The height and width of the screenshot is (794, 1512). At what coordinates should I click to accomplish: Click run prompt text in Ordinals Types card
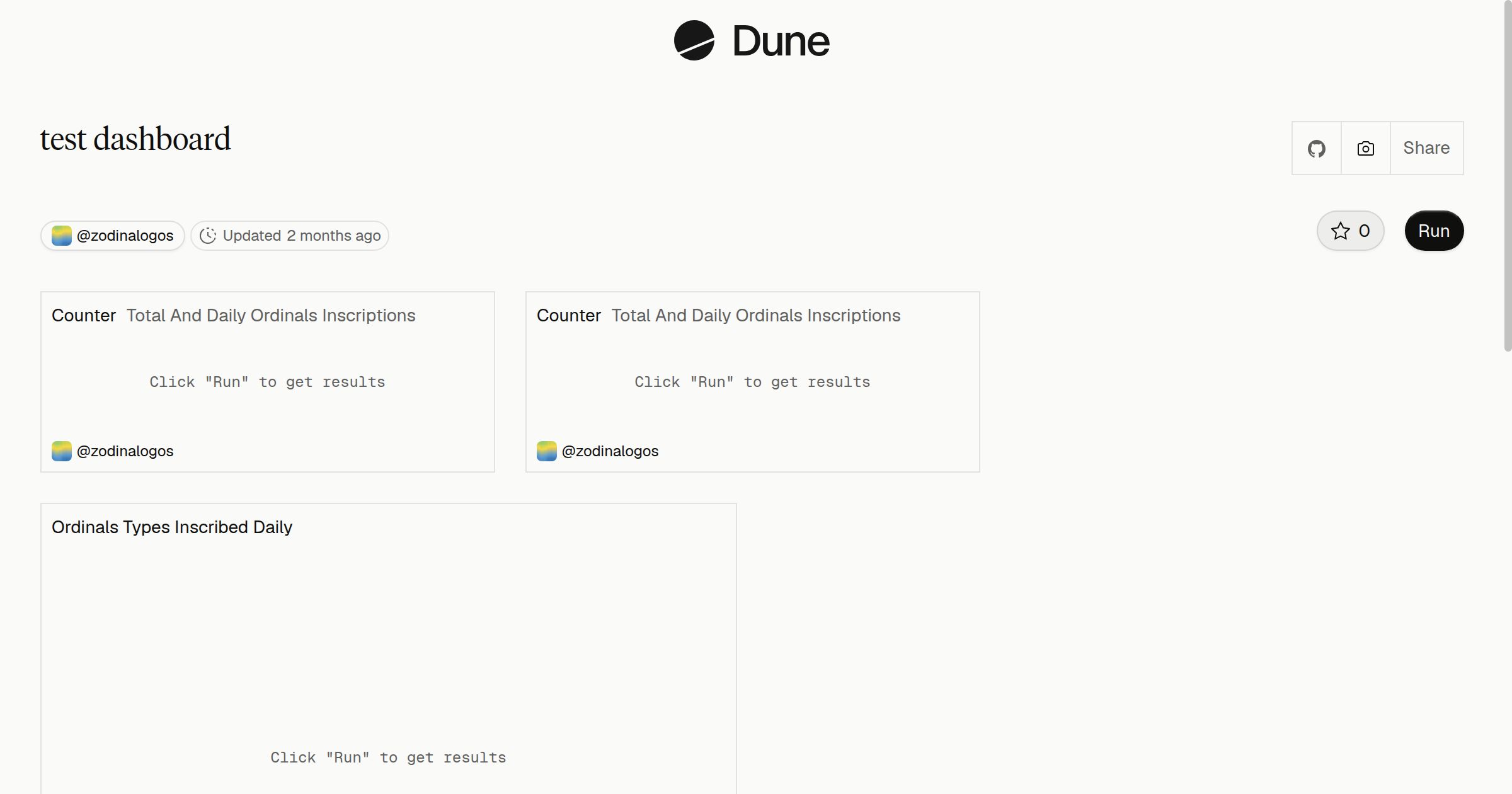click(x=388, y=757)
